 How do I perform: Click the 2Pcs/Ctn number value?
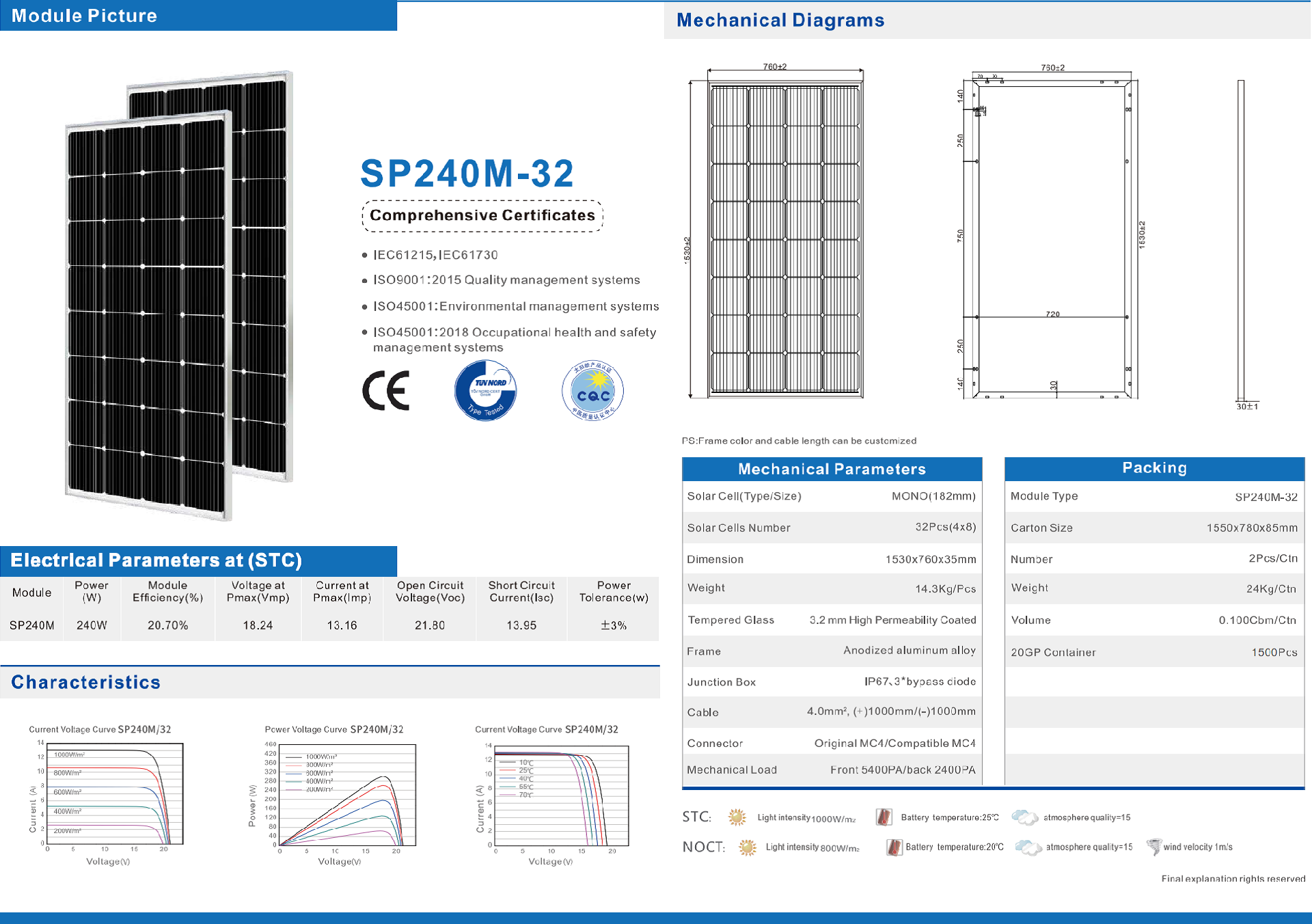[1273, 558]
